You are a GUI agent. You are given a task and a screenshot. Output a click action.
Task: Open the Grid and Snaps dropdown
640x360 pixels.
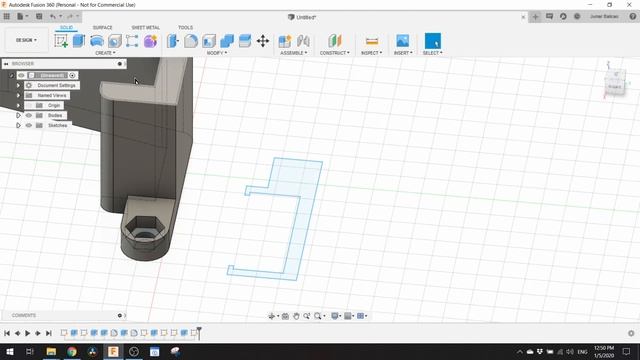click(349, 316)
